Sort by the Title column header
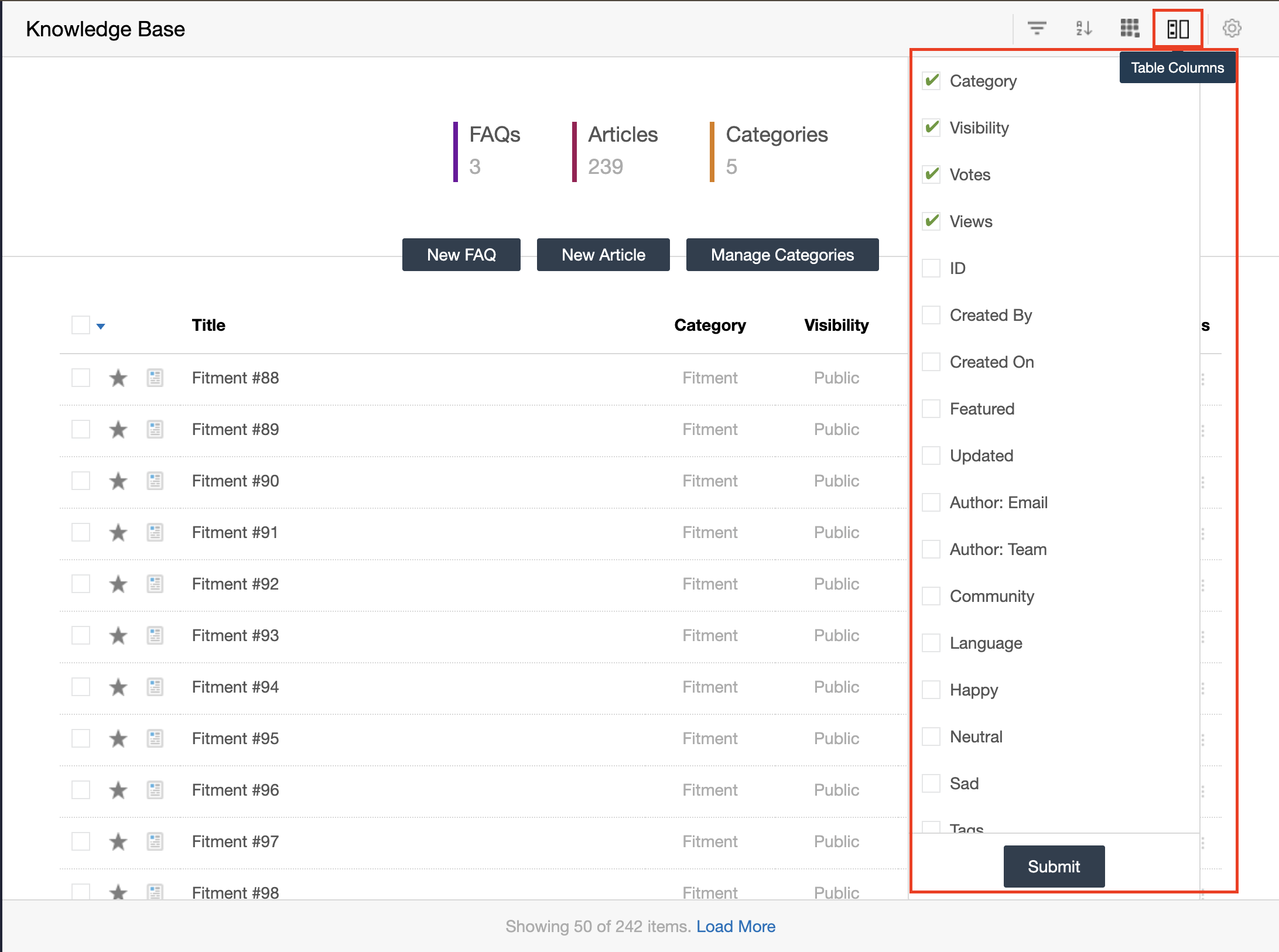 pyautogui.click(x=208, y=325)
